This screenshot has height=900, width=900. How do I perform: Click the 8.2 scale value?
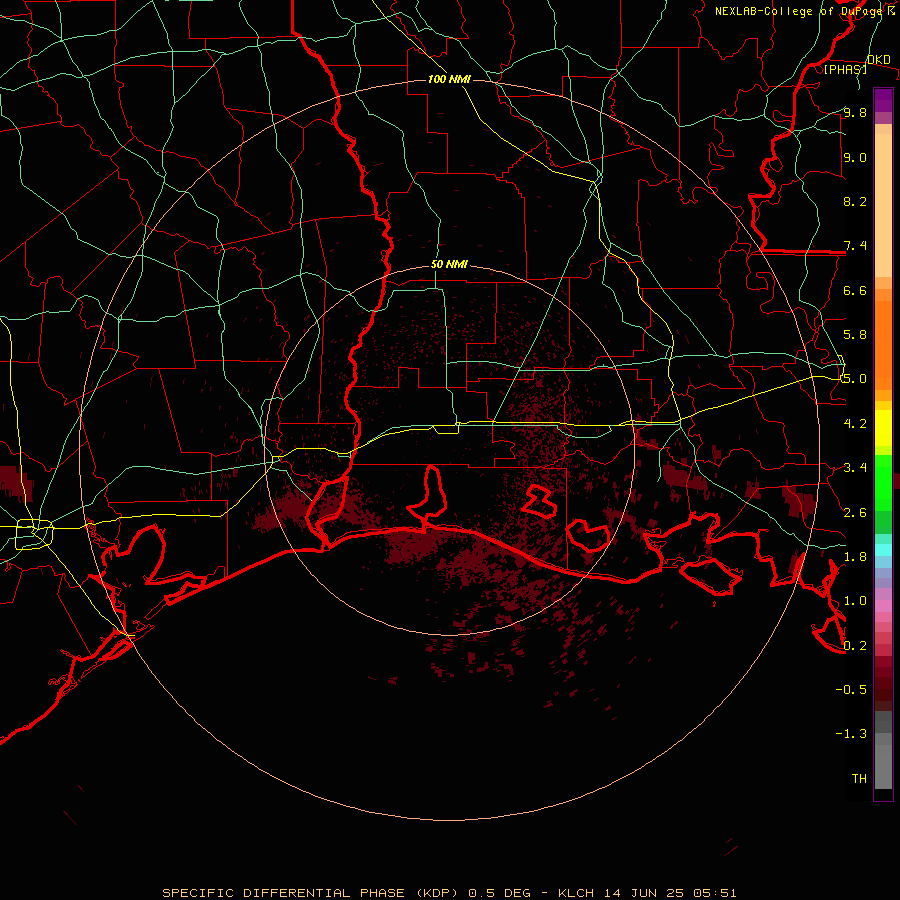coord(855,201)
